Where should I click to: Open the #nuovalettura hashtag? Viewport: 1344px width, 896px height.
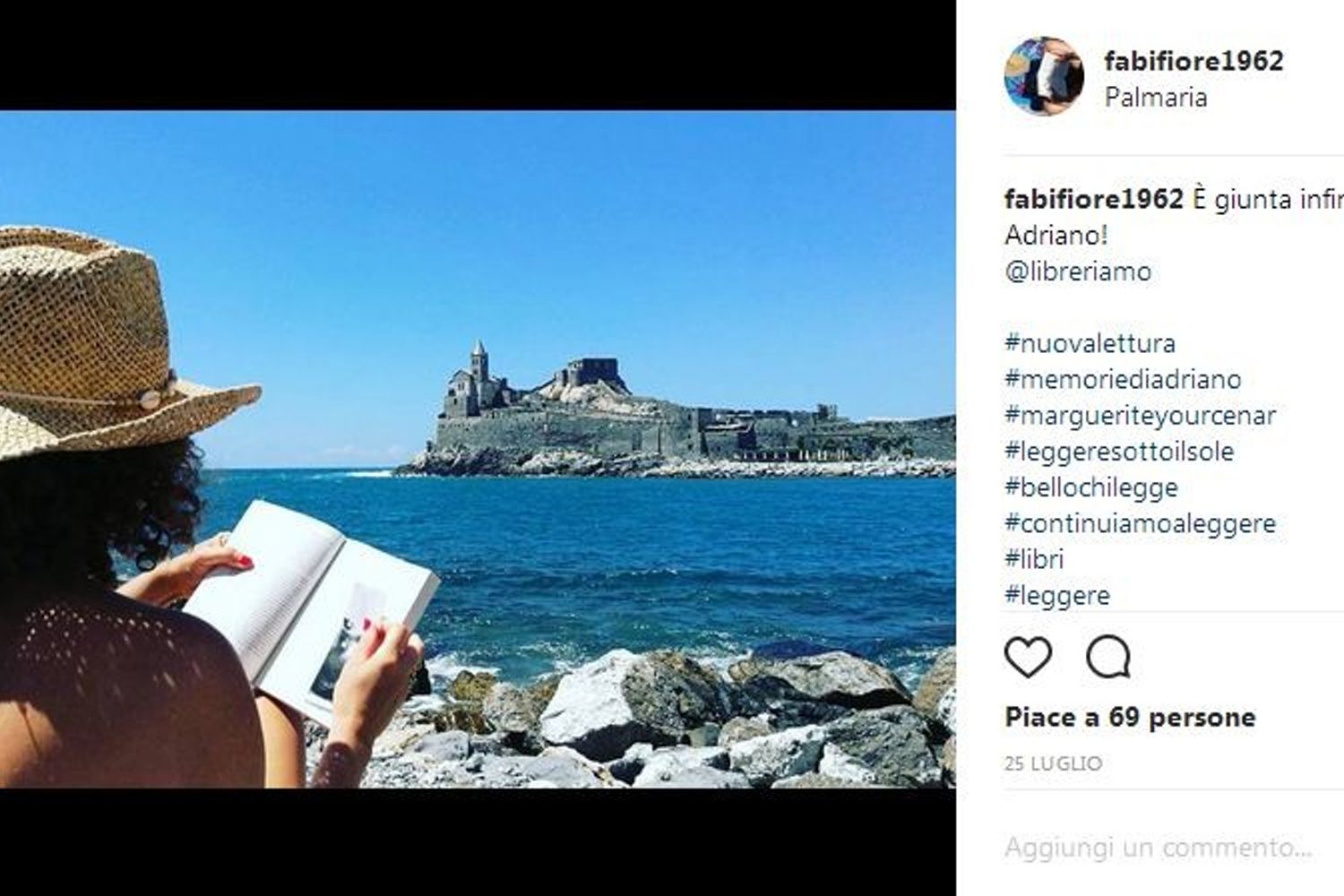(x=1090, y=342)
